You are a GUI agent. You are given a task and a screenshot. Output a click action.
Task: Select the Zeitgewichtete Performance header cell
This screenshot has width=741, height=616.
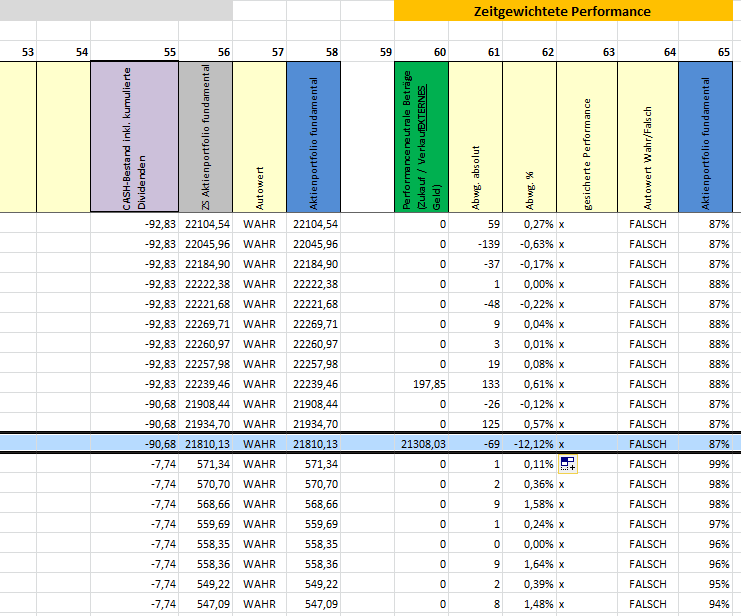[x=563, y=11]
